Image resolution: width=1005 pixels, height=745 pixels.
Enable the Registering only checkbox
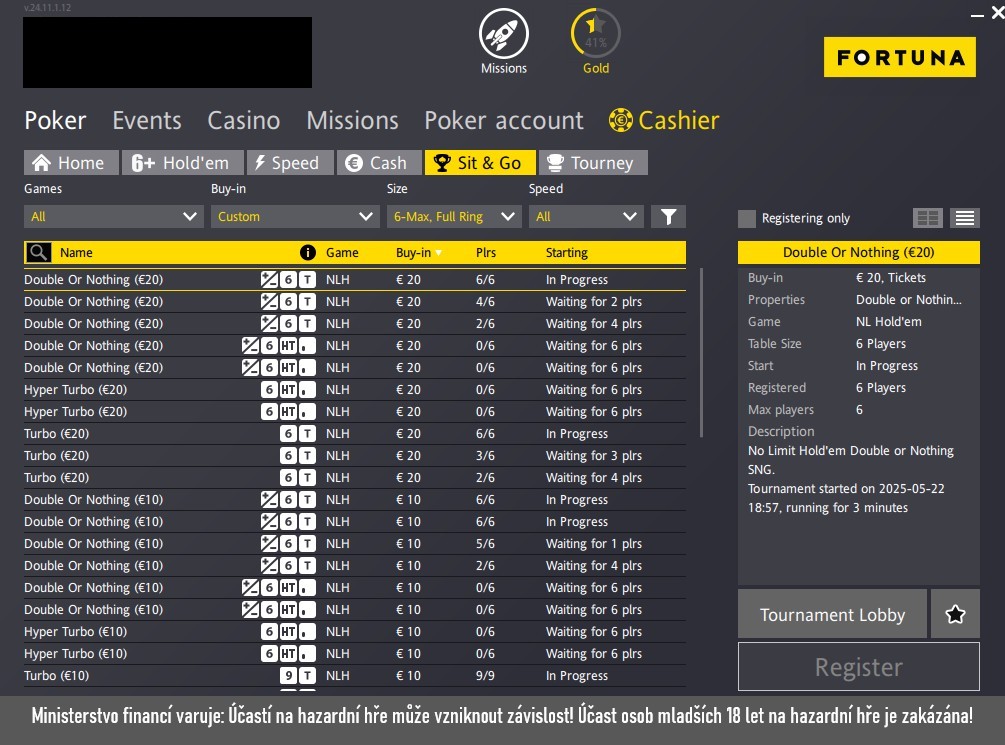[x=747, y=219]
